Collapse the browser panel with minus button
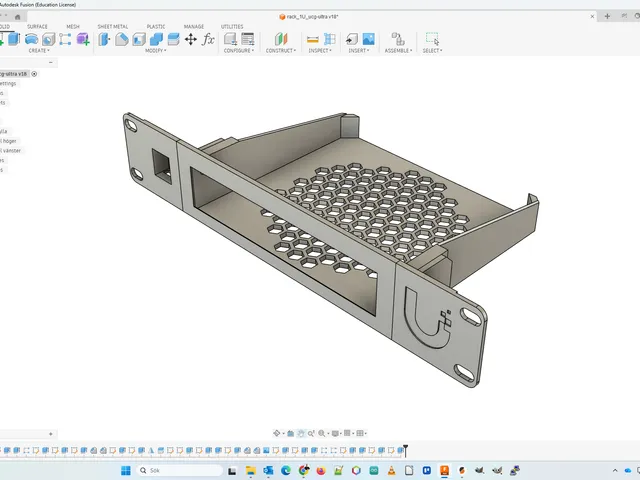This screenshot has height=480, width=640. click(x=51, y=62)
